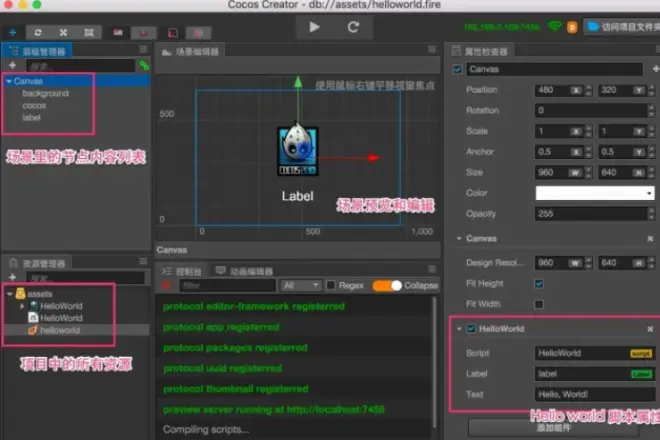Clear the console using red icon
The width and height of the screenshot is (660, 440).
[166, 285]
